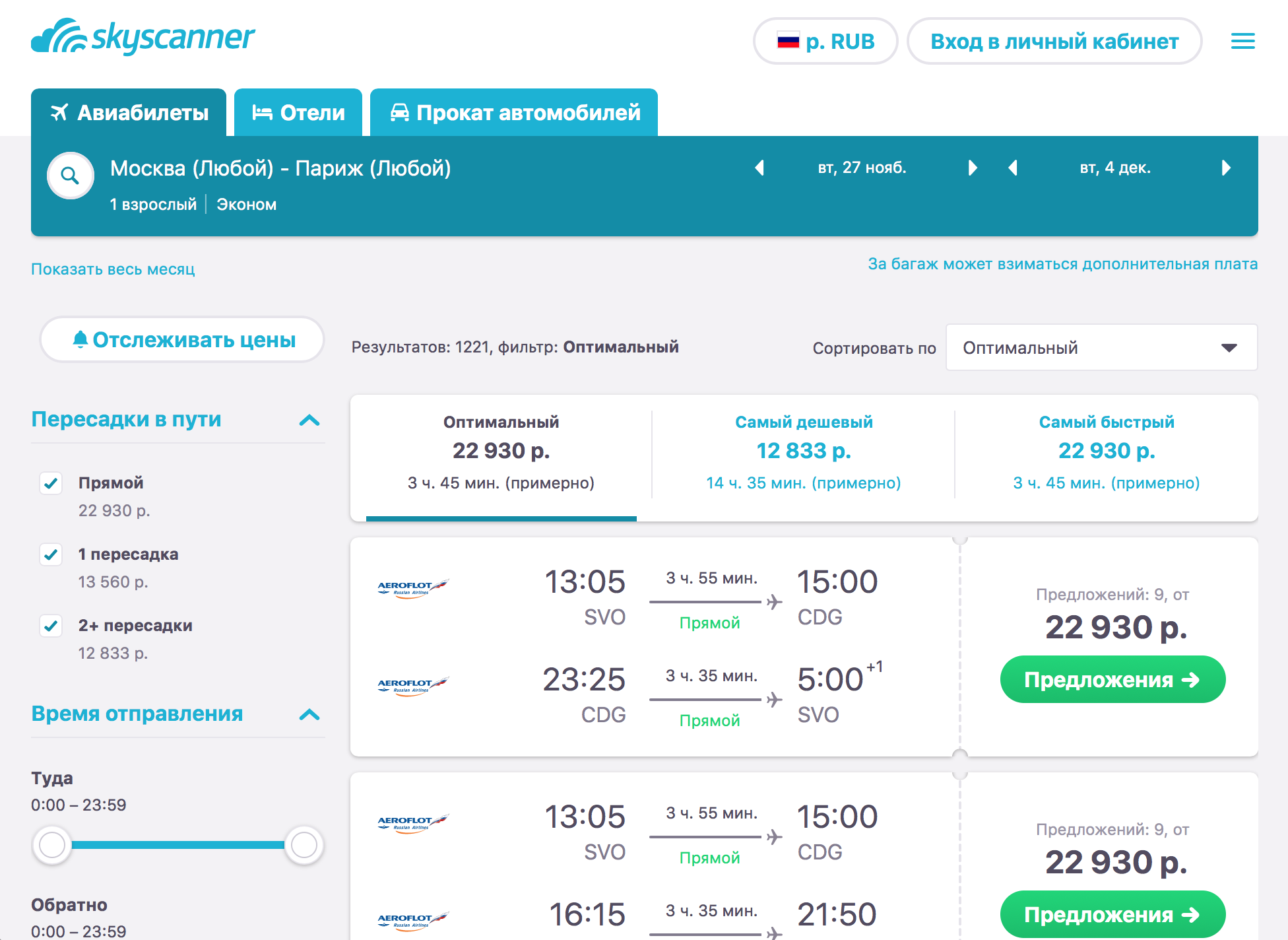1288x940 pixels.
Task: Toggle the 2+ пересадки checkbox
Action: click(x=51, y=626)
